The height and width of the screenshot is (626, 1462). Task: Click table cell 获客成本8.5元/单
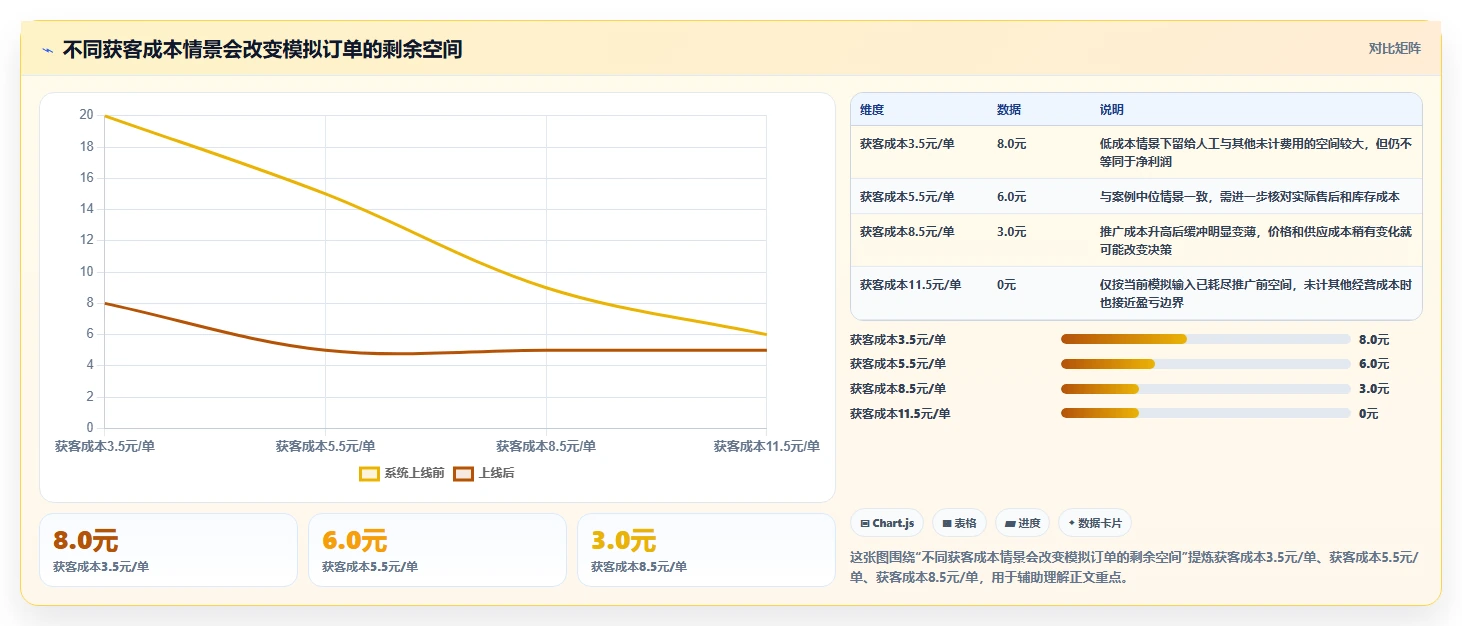[907, 232]
